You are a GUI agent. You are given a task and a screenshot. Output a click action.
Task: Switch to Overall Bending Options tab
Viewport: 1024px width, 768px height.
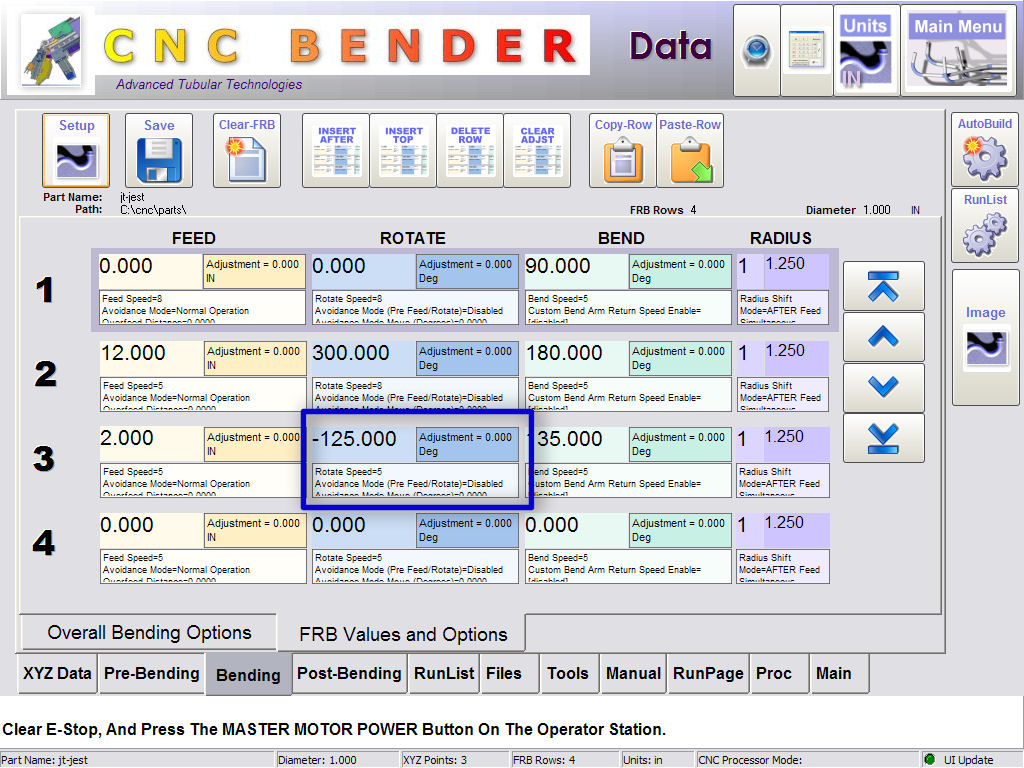[149, 633]
